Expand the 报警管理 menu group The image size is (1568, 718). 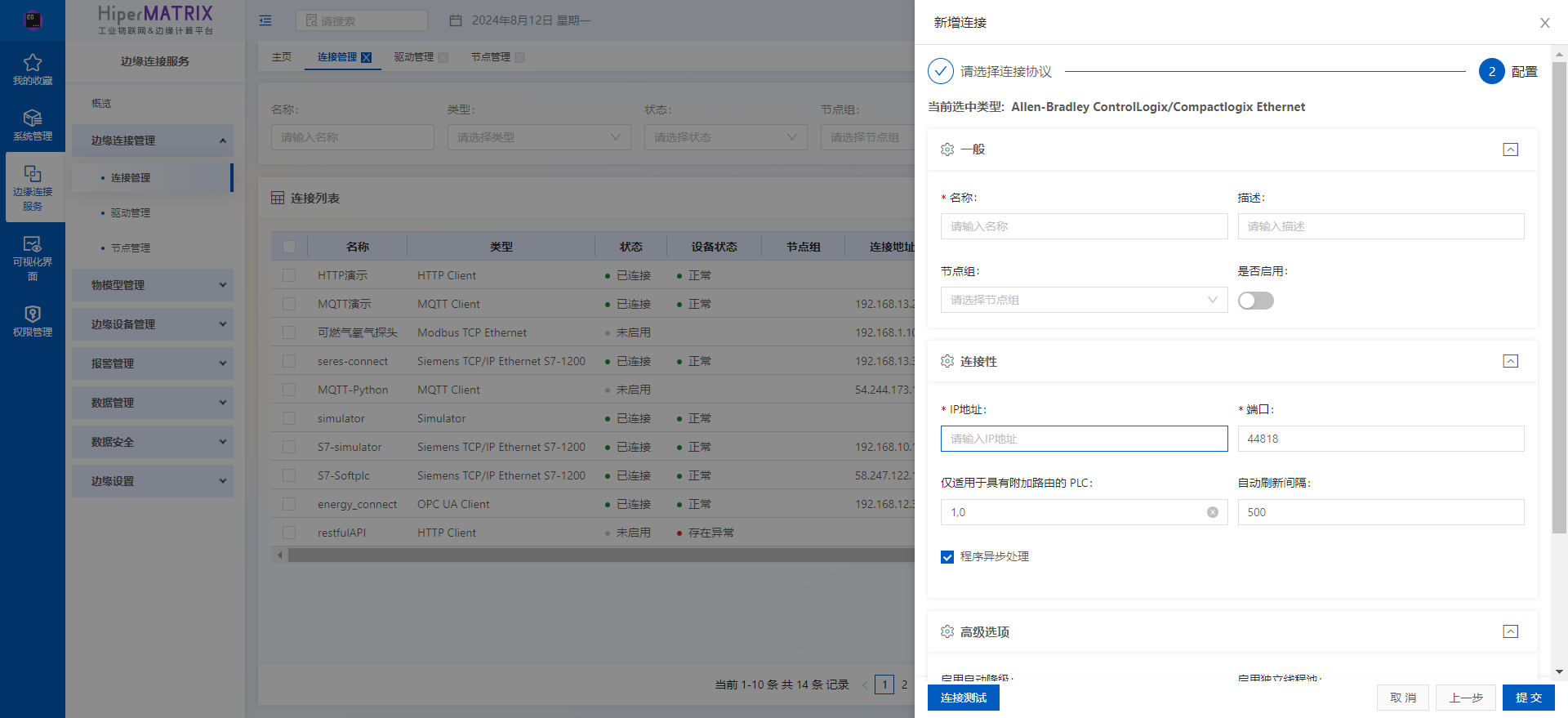[153, 363]
